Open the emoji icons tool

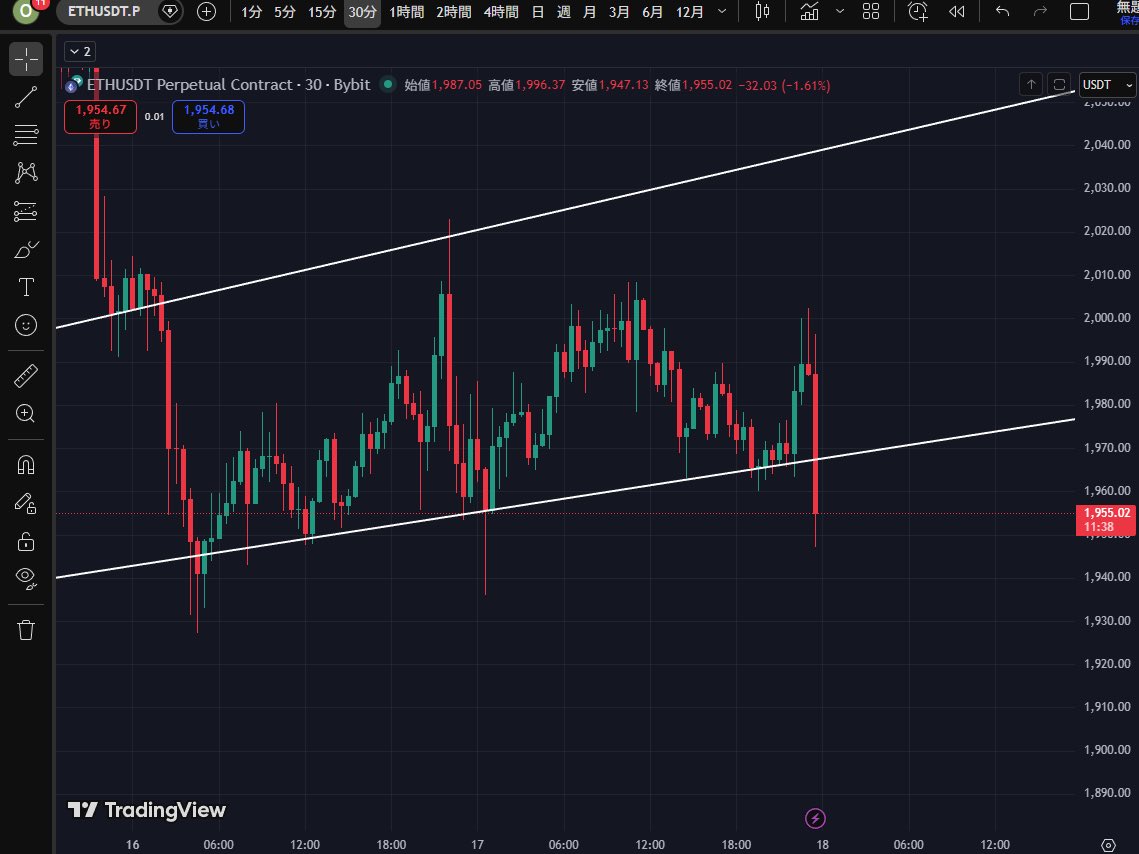(x=26, y=325)
